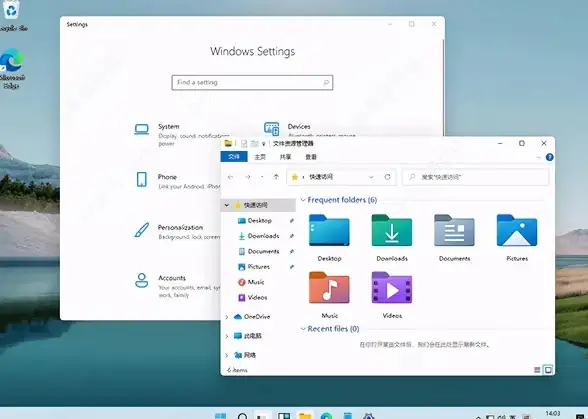Switch Explorer to details view button
Screen dimensions: 588x419
pos(537,370)
